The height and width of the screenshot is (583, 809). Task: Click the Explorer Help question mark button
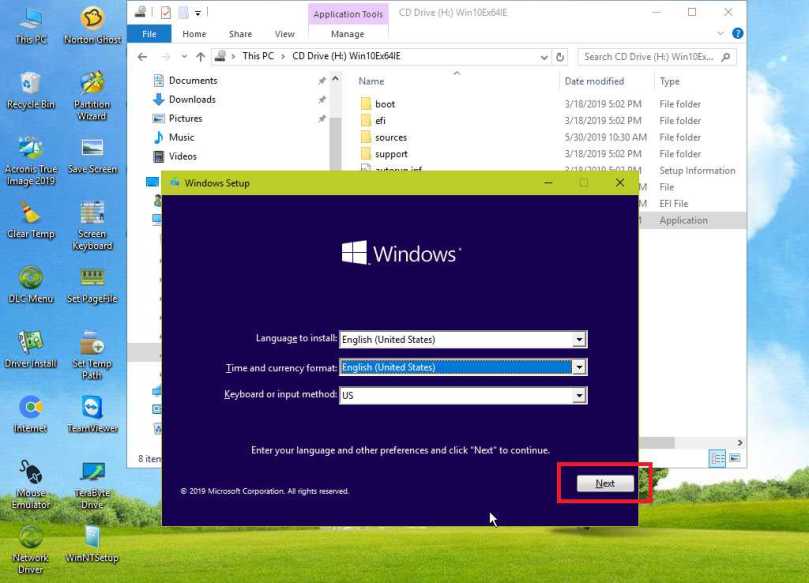737,33
